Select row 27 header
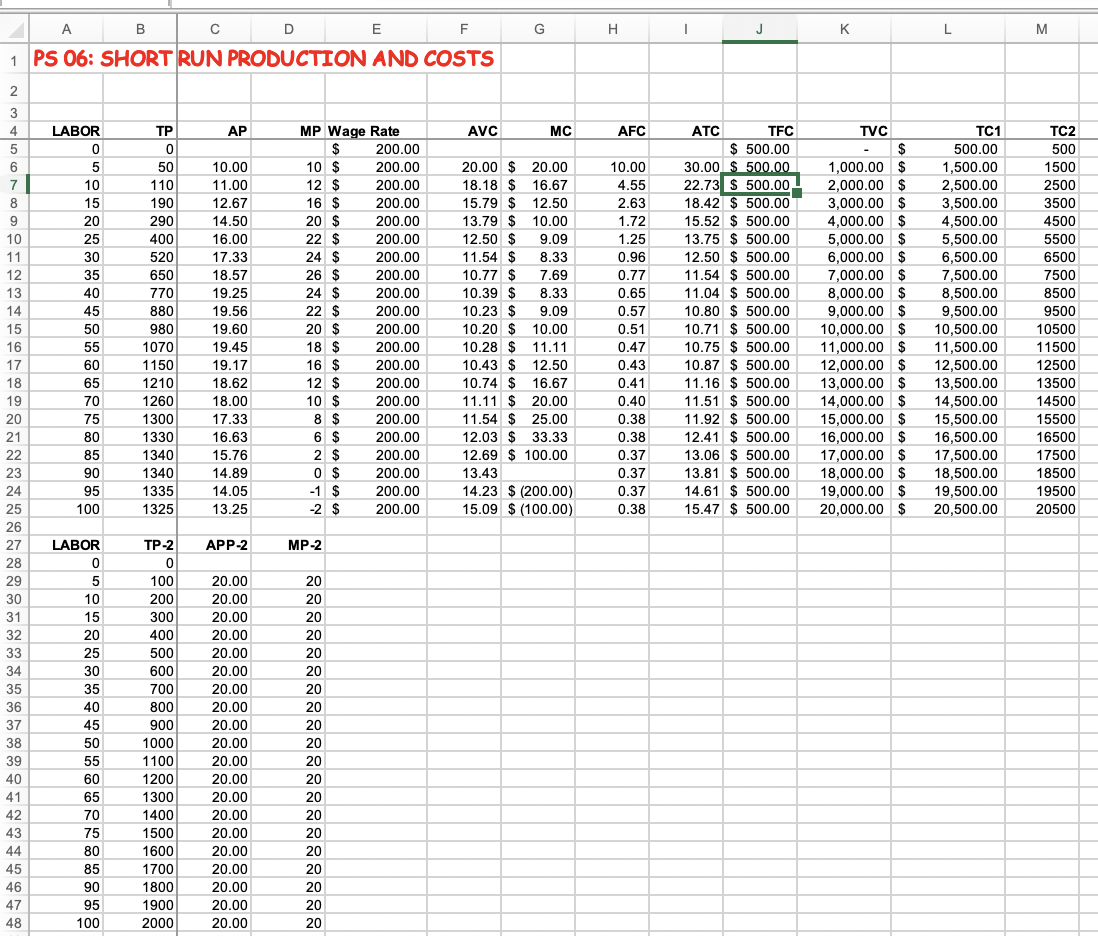This screenshot has height=936, width=1098. 13,545
